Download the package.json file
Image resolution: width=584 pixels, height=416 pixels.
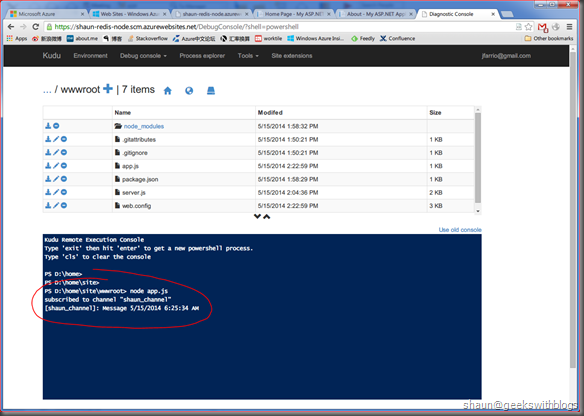point(48,179)
